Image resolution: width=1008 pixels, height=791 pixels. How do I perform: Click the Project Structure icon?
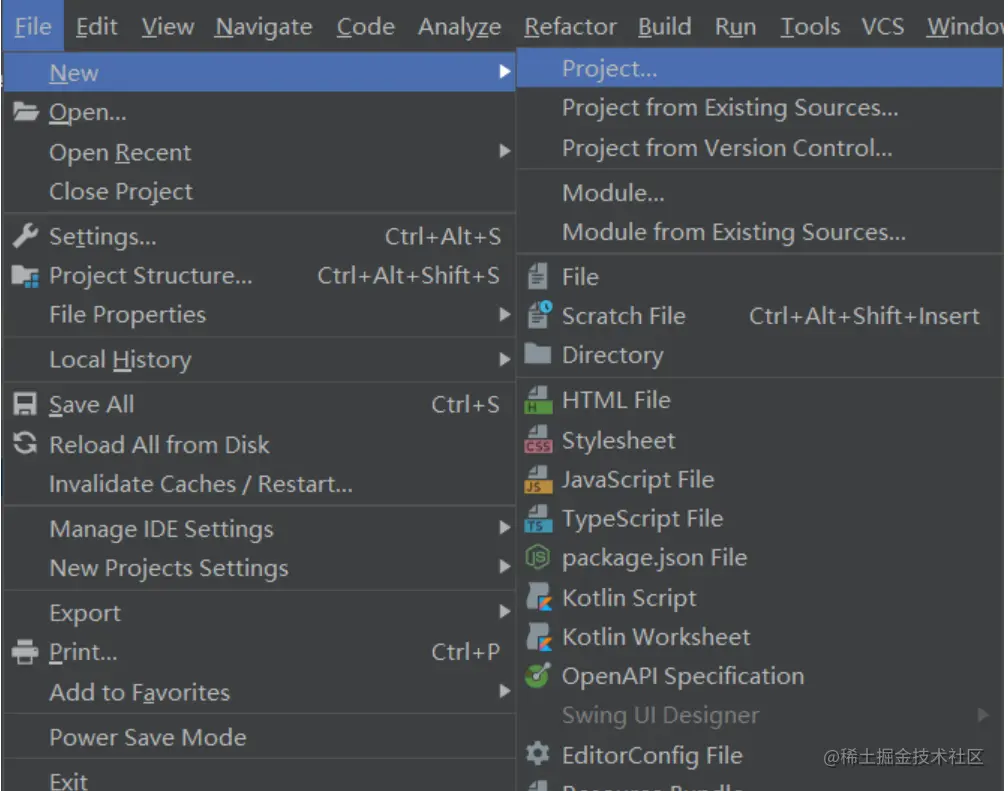pyautogui.click(x=25, y=276)
